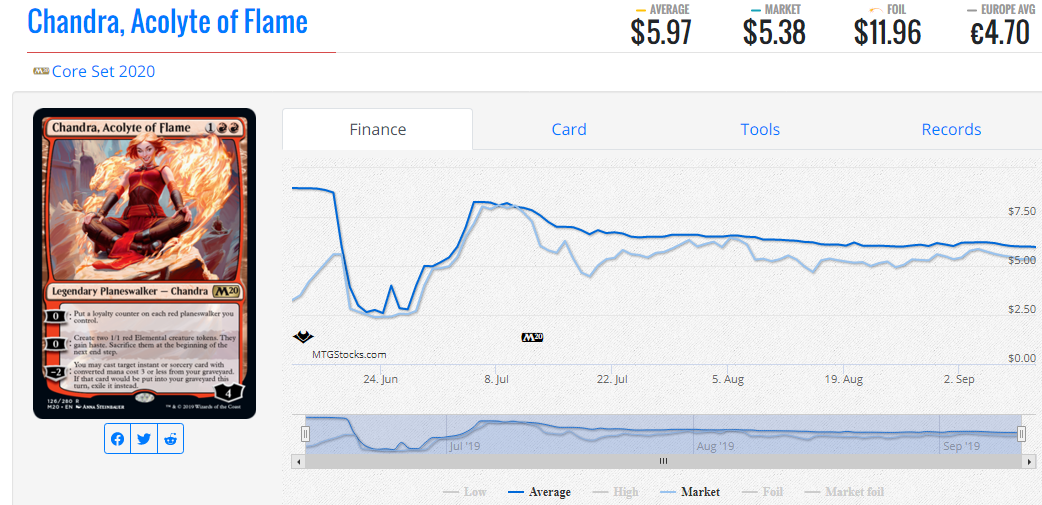
Task: Share the card on Facebook
Action: (x=118, y=439)
